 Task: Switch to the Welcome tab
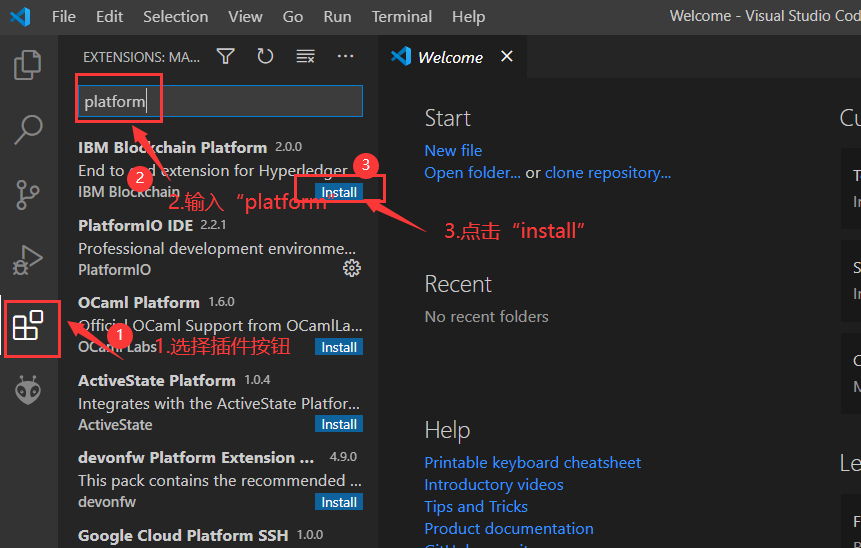(450, 57)
